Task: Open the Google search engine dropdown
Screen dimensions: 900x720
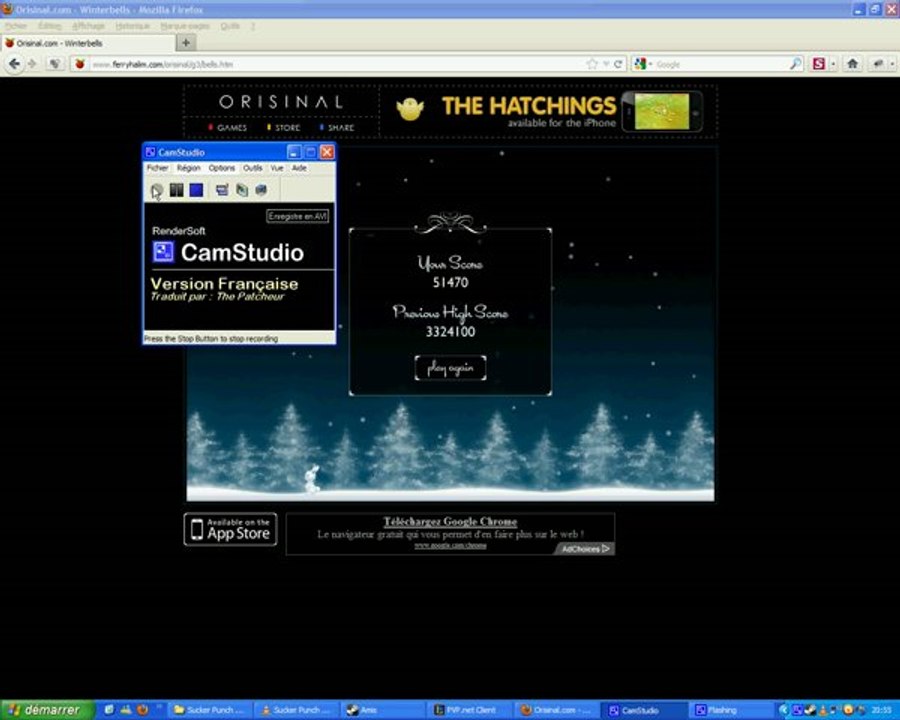Action: click(x=642, y=64)
